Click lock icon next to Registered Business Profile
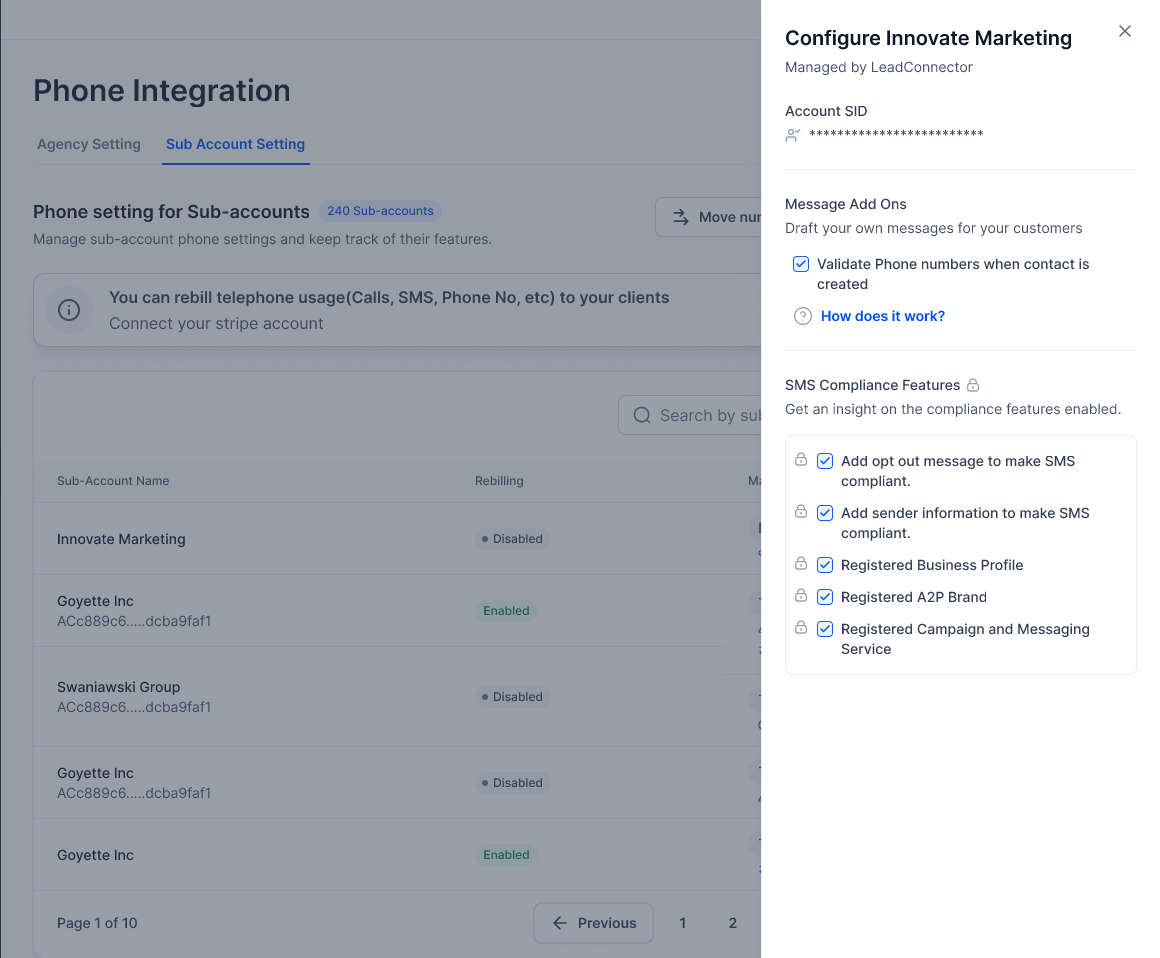The height and width of the screenshot is (958, 1160). (801, 563)
